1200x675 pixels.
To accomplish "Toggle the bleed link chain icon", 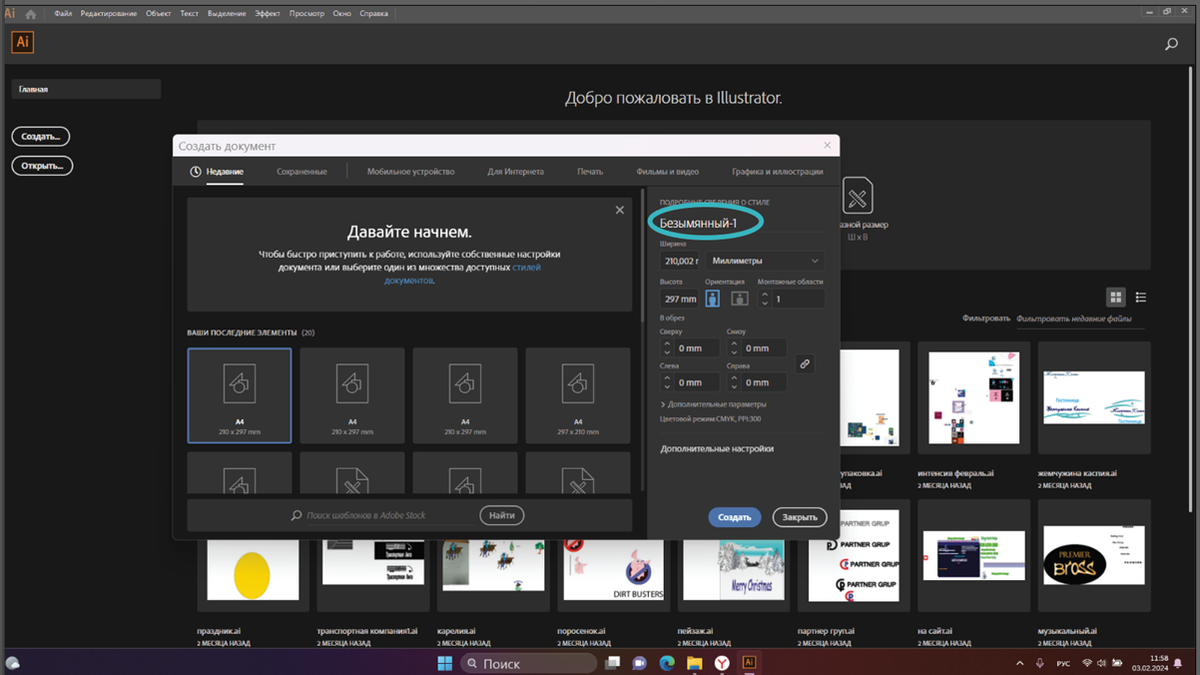I will tap(805, 364).
